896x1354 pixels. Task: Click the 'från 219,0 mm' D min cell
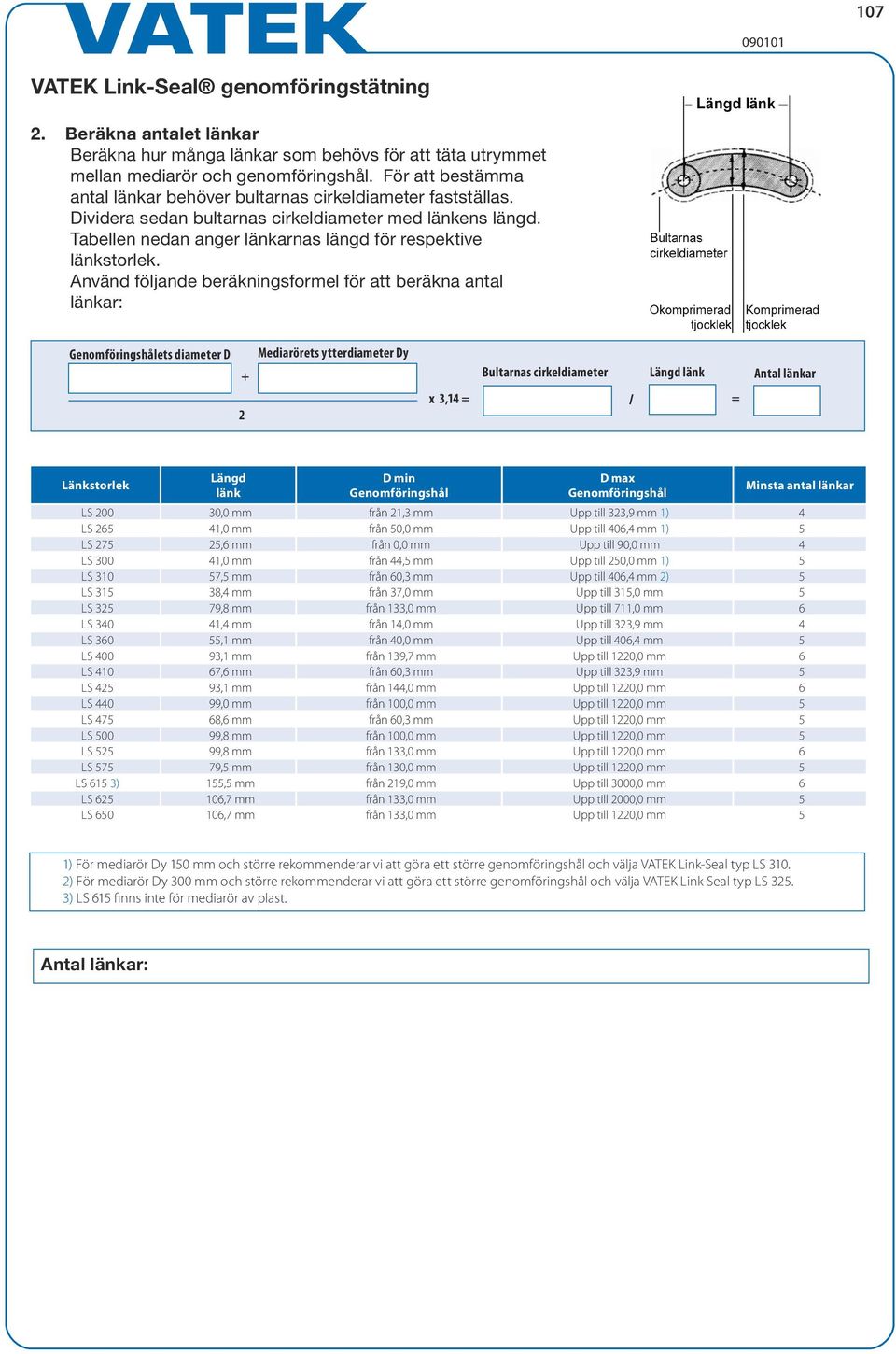(x=400, y=783)
